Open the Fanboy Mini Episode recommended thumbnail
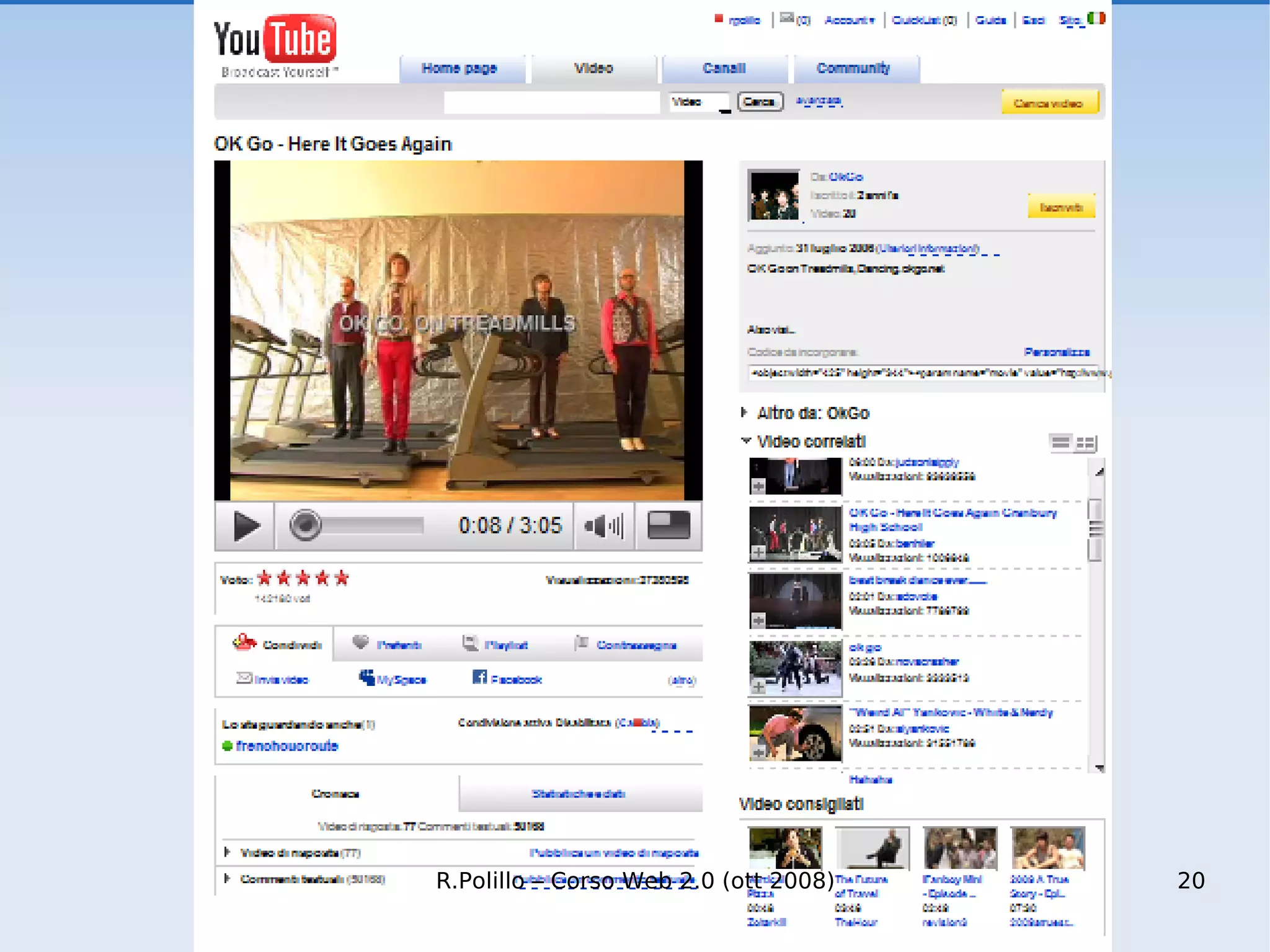 (x=960, y=848)
